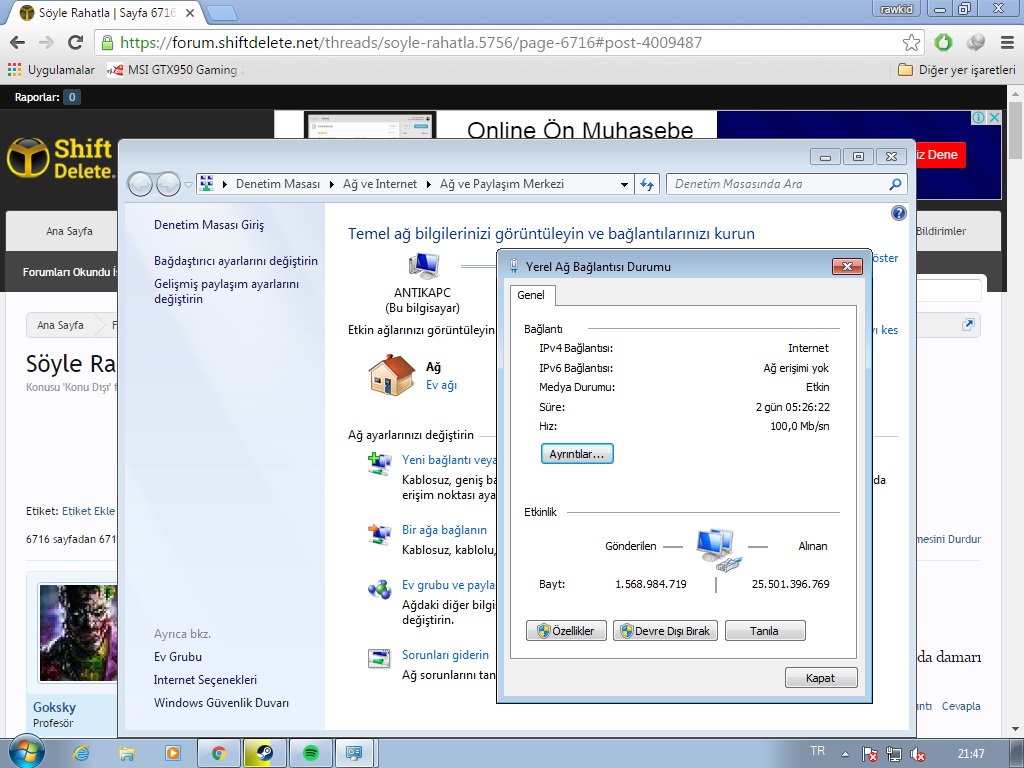
Task: Click the address bar refresh button
Action: coord(647,185)
